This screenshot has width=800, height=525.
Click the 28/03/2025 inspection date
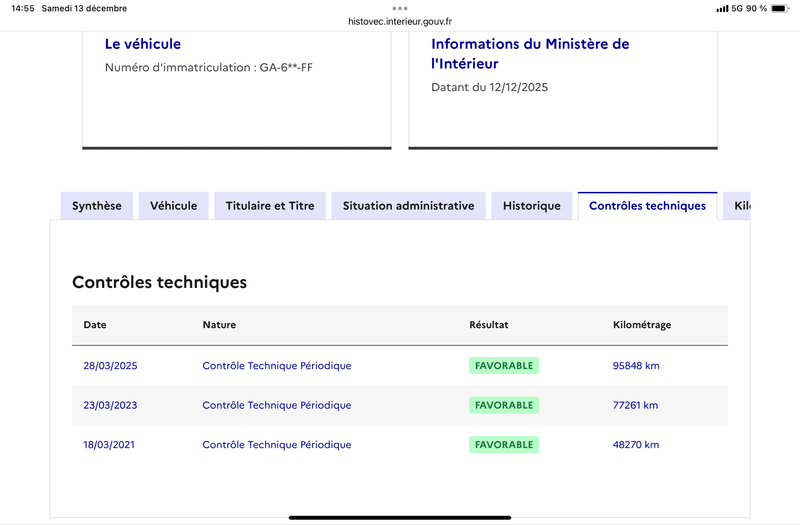[110, 366]
